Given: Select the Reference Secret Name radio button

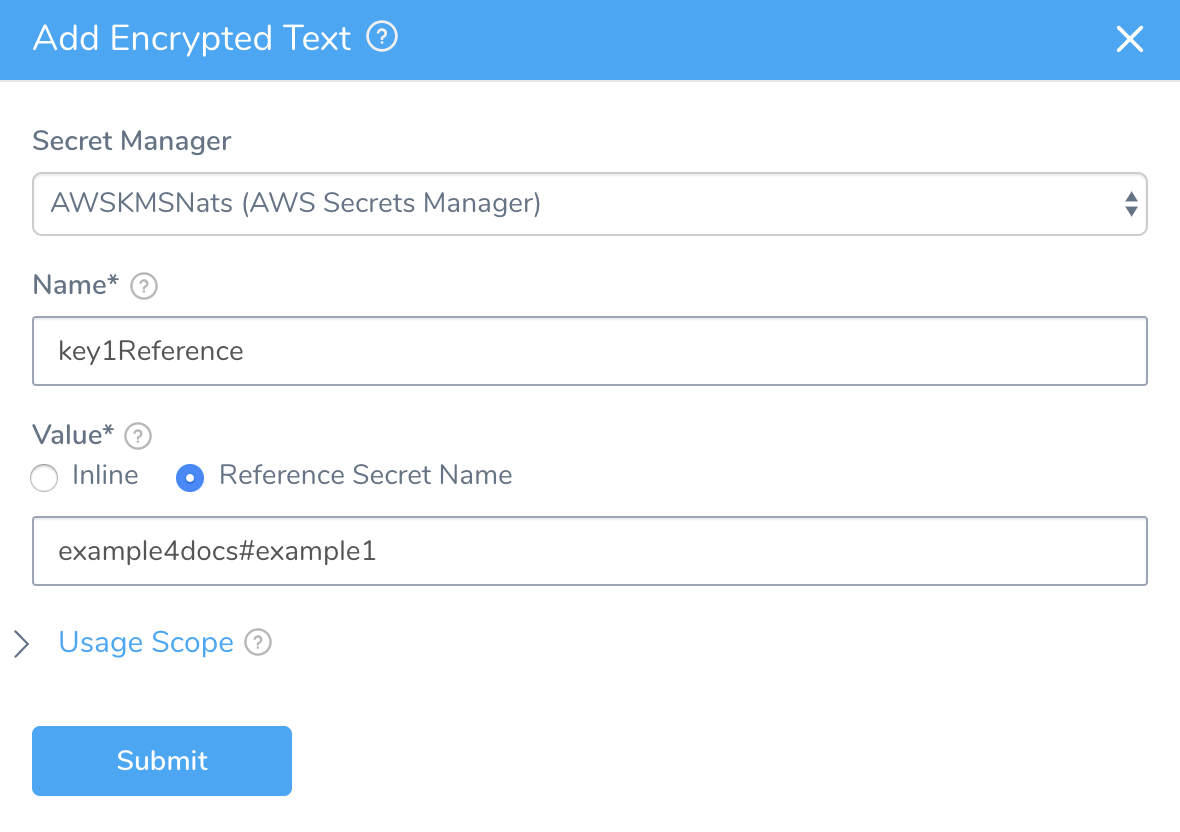Looking at the screenshot, I should 190,478.
